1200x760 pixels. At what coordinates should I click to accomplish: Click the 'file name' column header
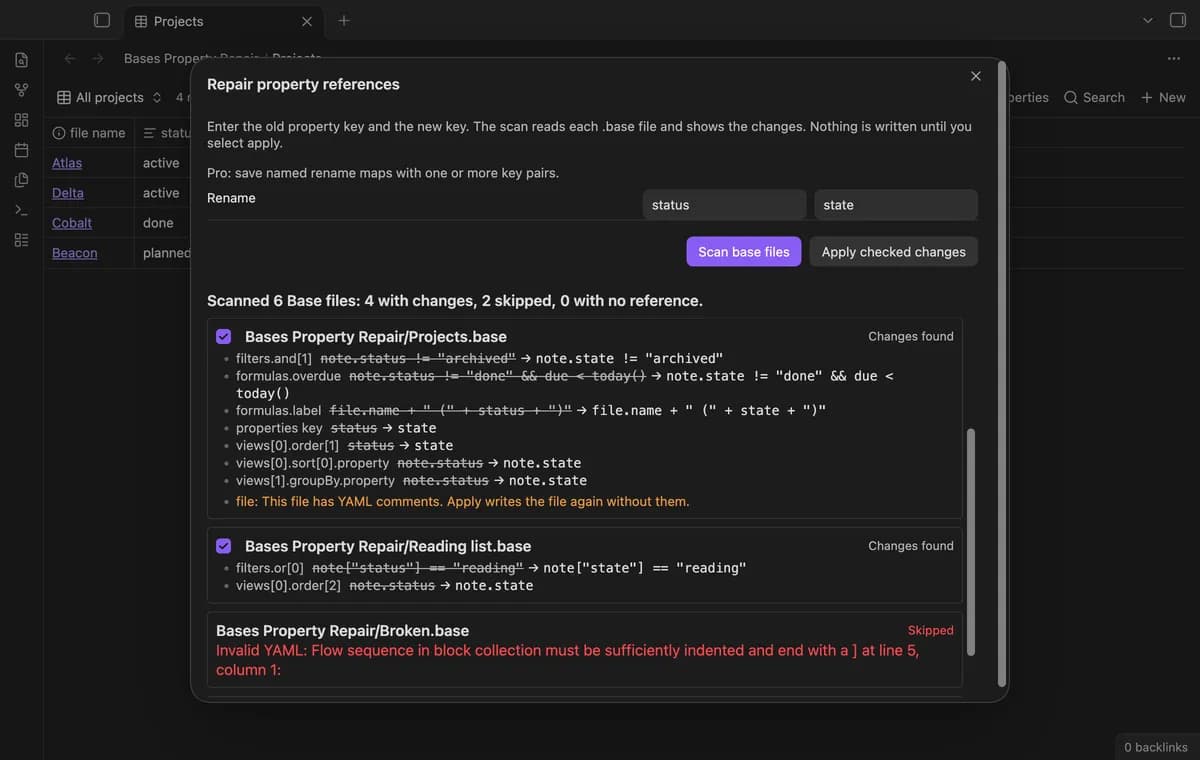point(89,133)
